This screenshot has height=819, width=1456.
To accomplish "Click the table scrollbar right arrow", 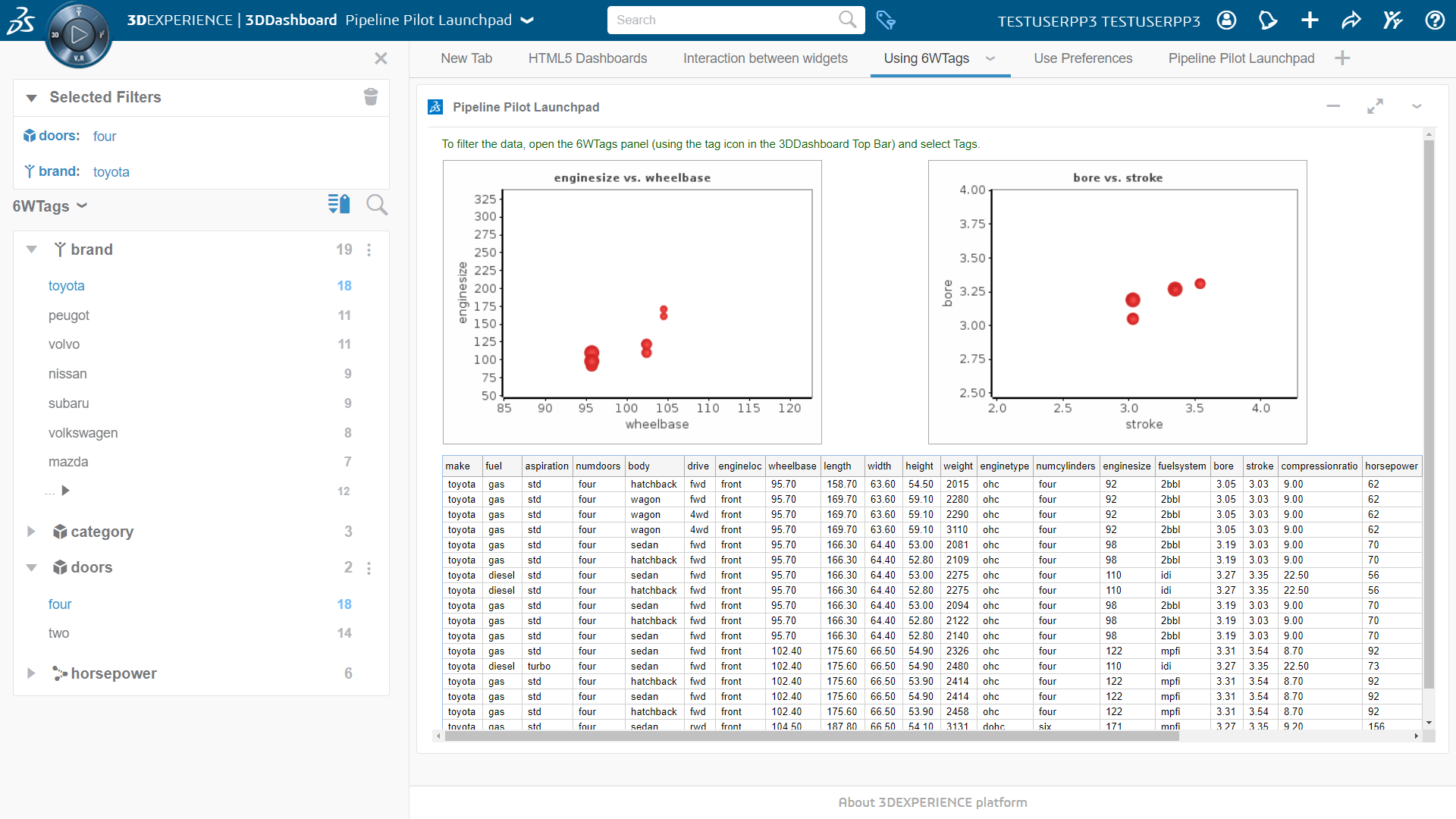I will point(1416,736).
